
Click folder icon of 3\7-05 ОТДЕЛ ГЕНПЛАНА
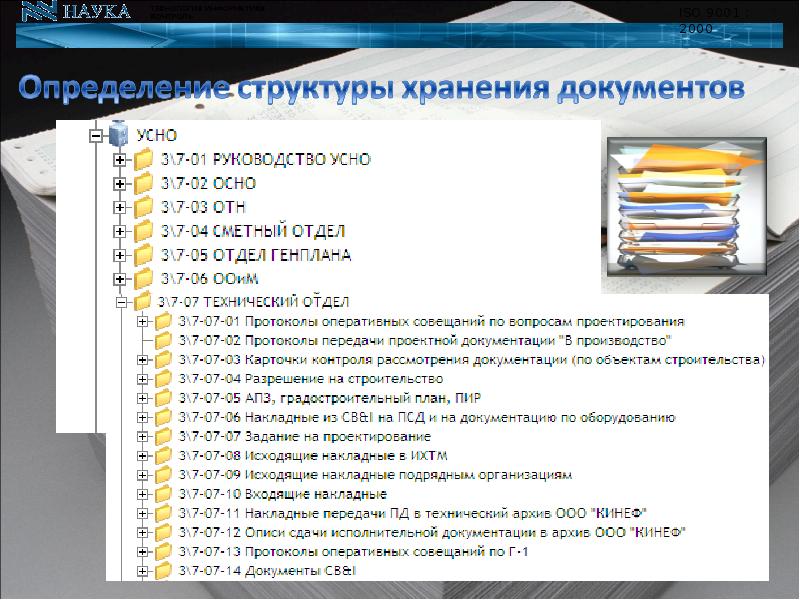tap(143, 255)
